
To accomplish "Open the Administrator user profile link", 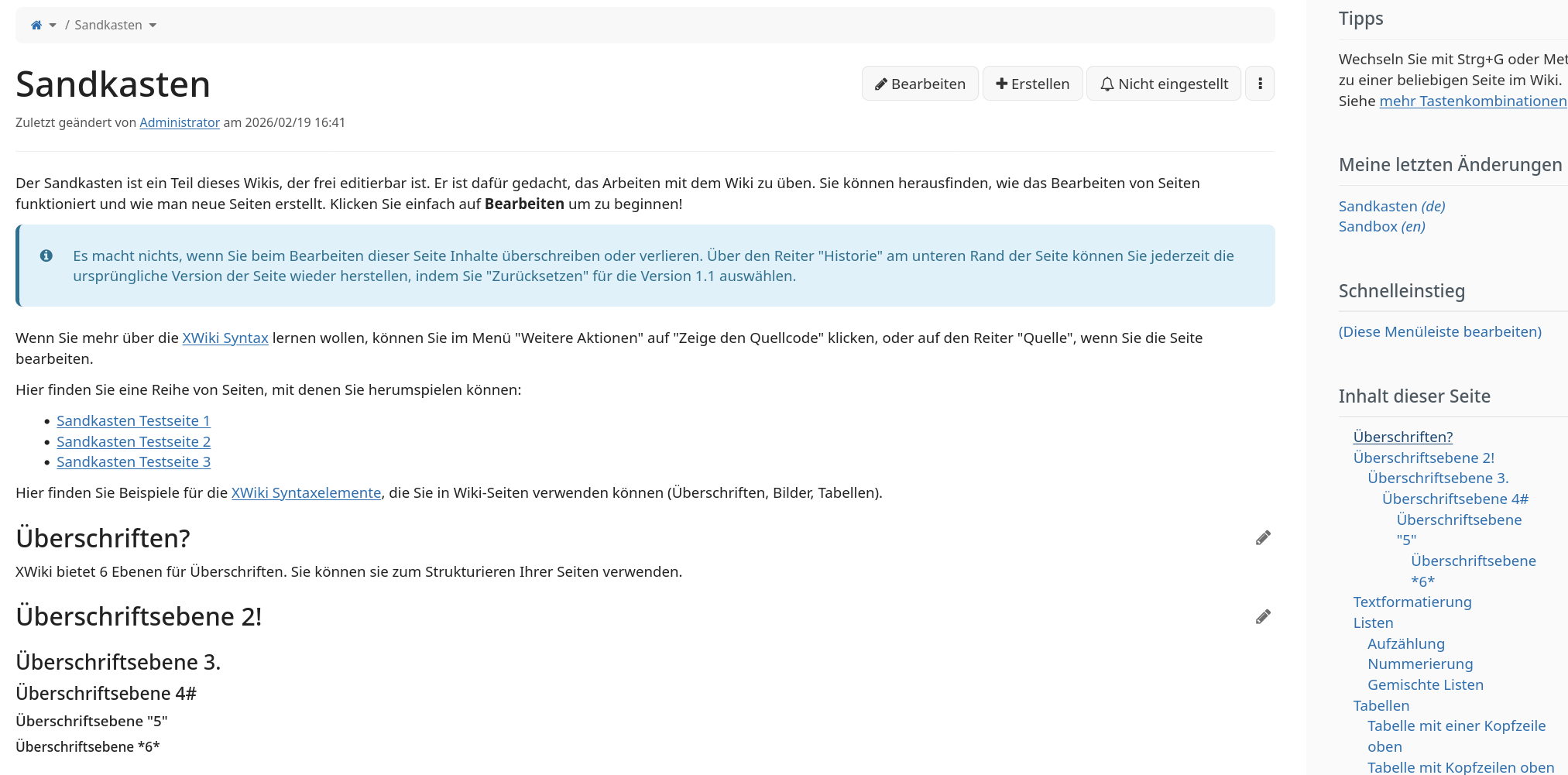I will [180, 122].
